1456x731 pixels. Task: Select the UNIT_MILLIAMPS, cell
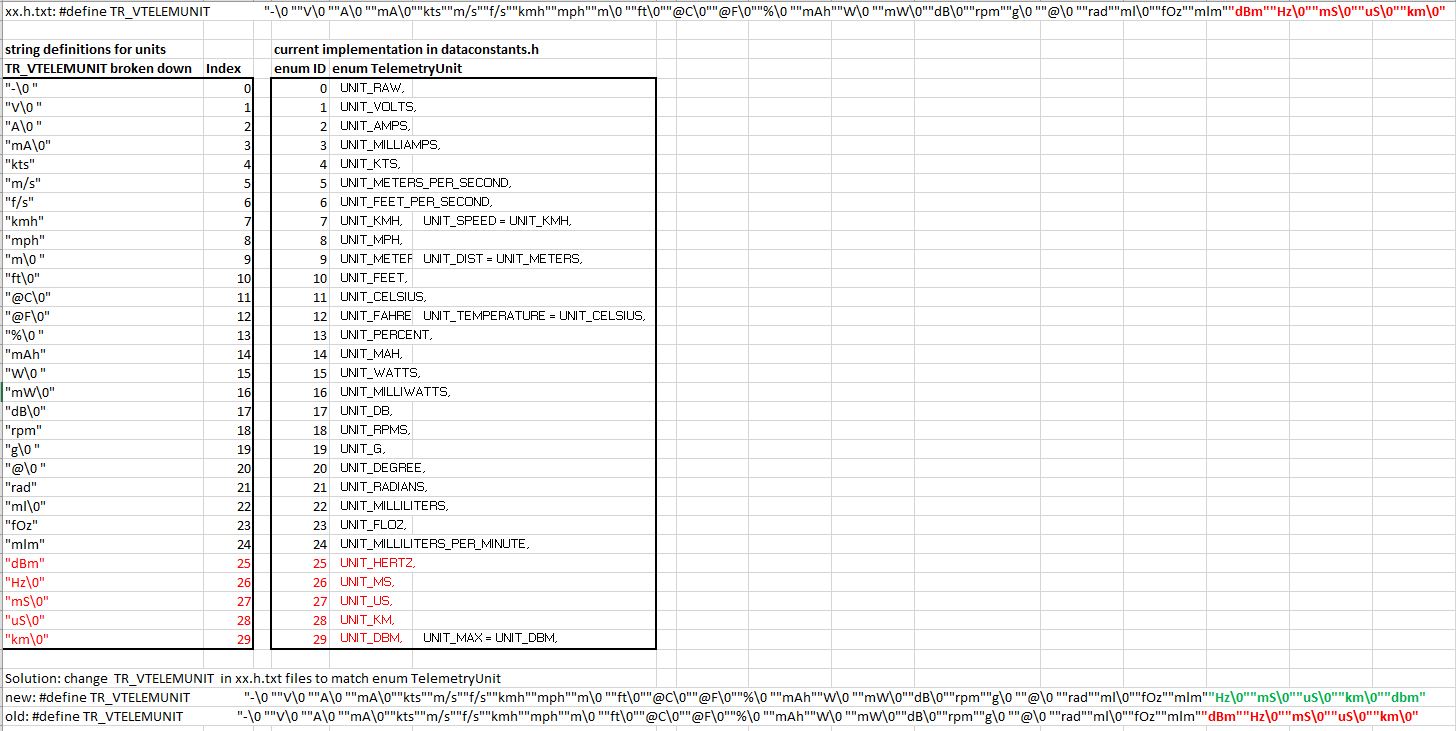pyautogui.click(x=389, y=145)
